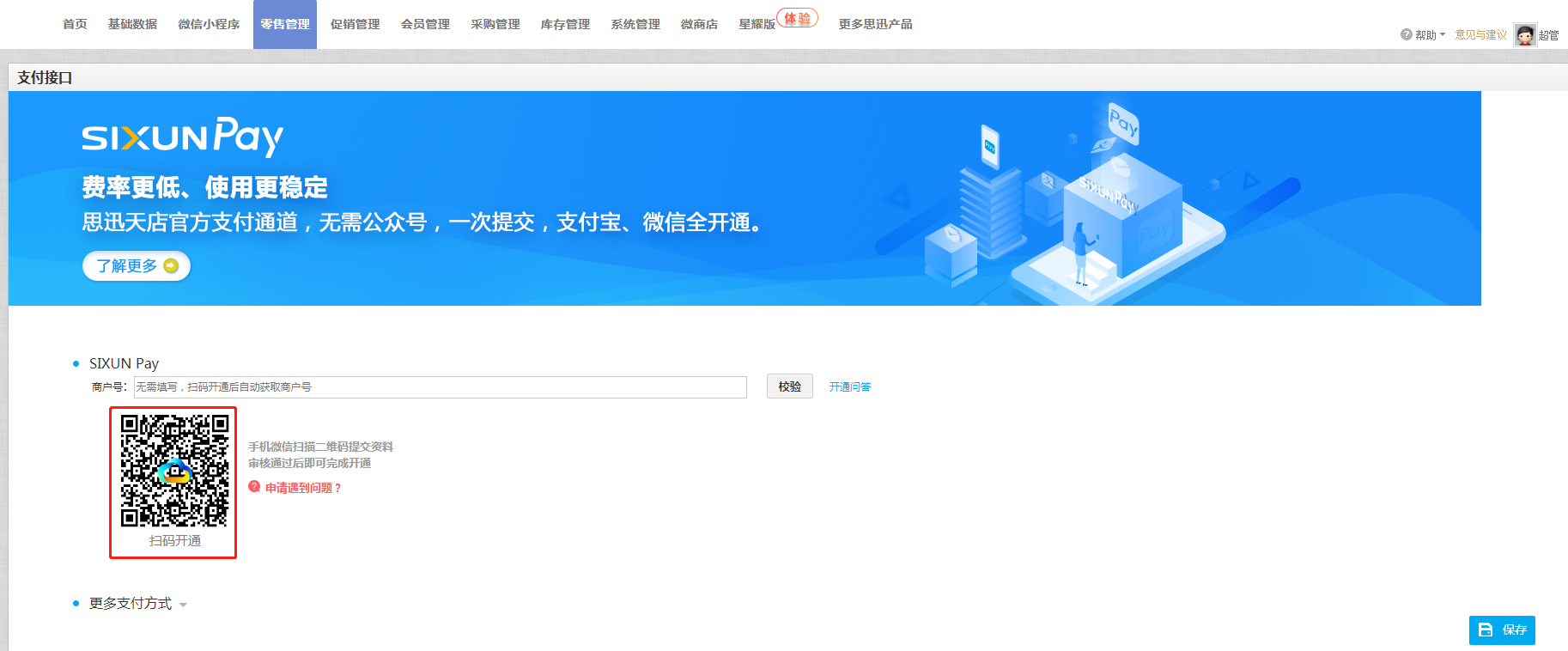This screenshot has height=651, width=1568.
Task: Click the 扫码开通 label
Action: pyautogui.click(x=175, y=540)
